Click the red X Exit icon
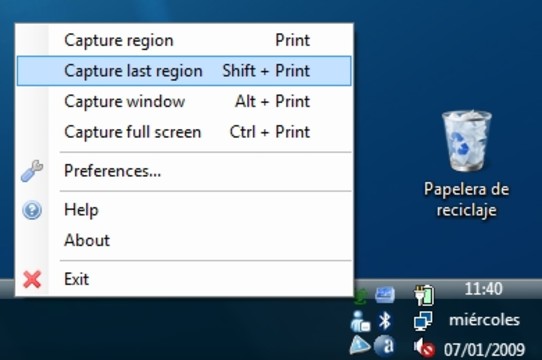Image resolution: width=542 pixels, height=360 pixels. [32, 279]
